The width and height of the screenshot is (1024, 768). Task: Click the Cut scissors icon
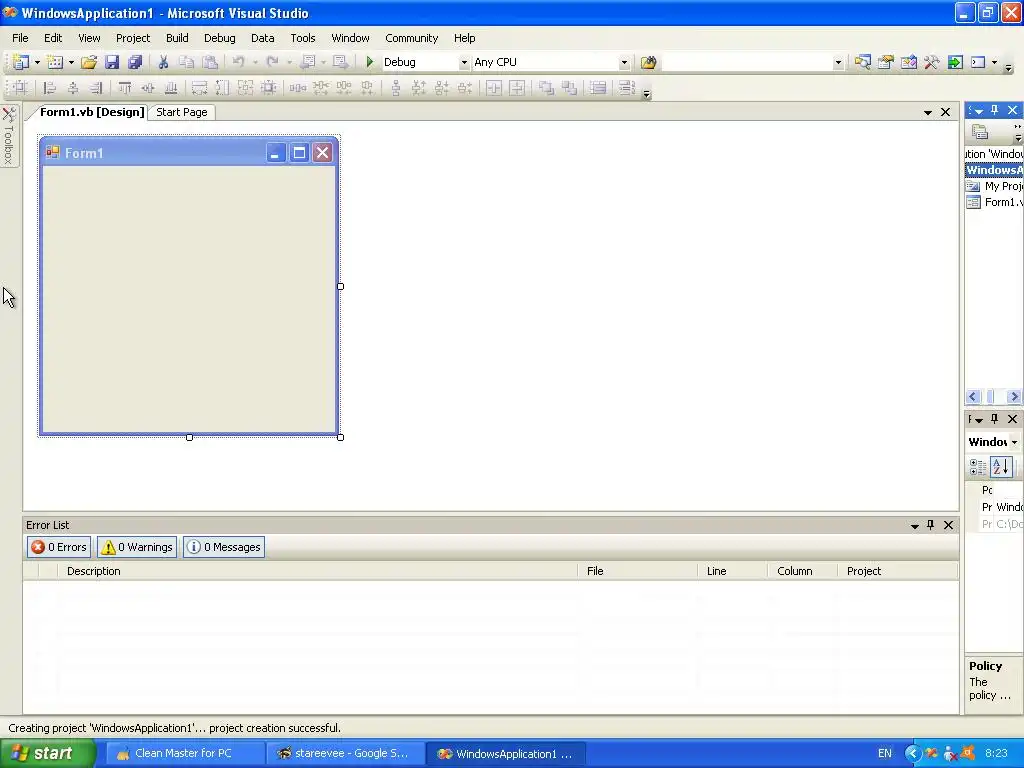163,62
